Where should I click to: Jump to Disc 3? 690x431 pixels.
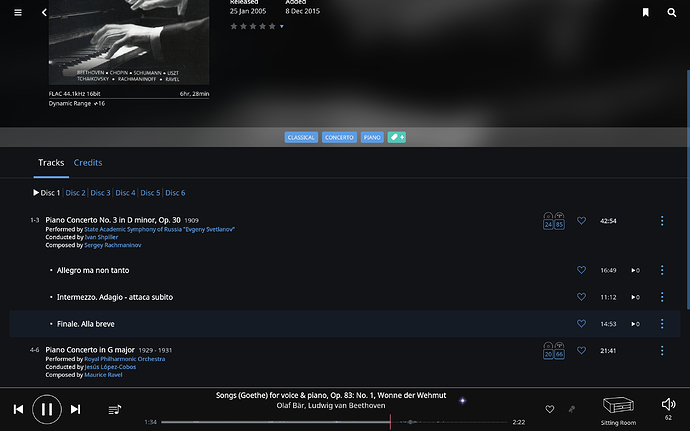pyautogui.click(x=100, y=193)
